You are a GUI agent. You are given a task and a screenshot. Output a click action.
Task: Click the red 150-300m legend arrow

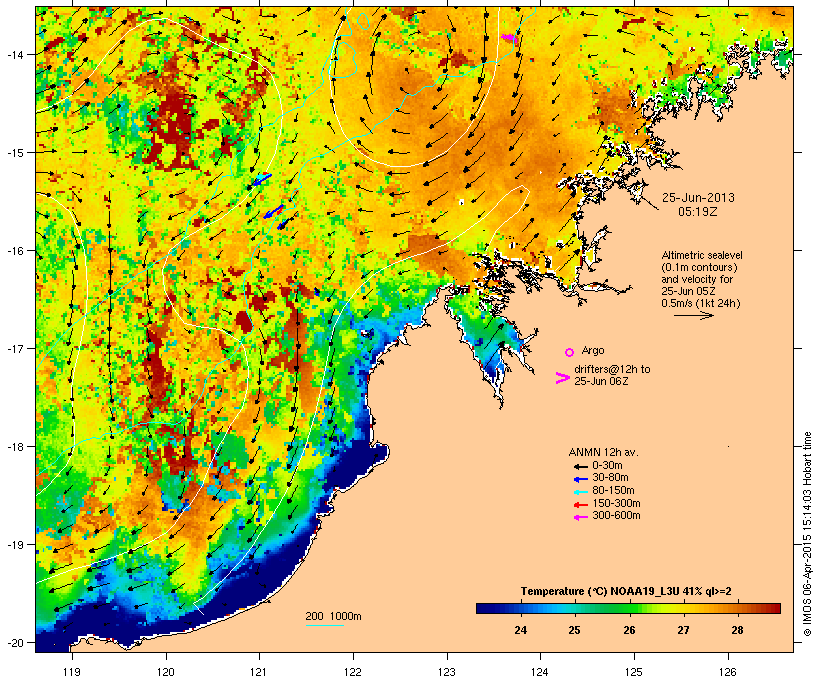click(x=581, y=504)
